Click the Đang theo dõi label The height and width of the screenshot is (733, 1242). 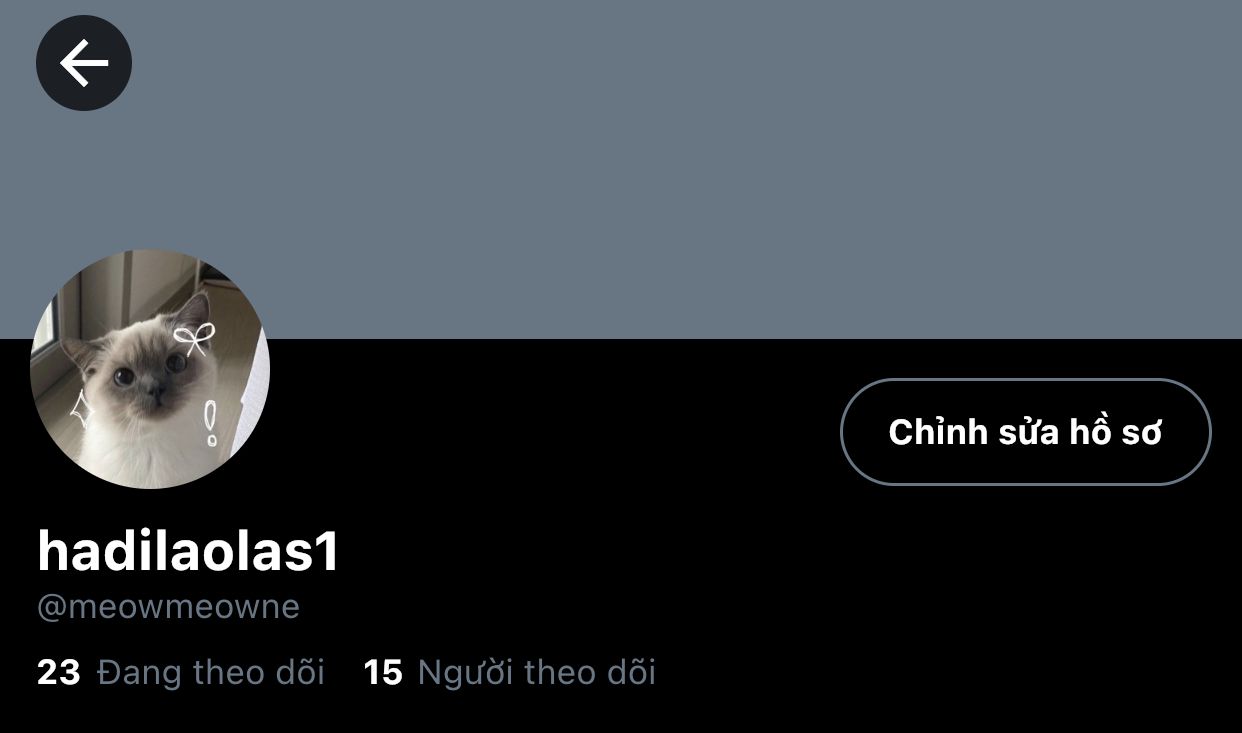coord(211,673)
